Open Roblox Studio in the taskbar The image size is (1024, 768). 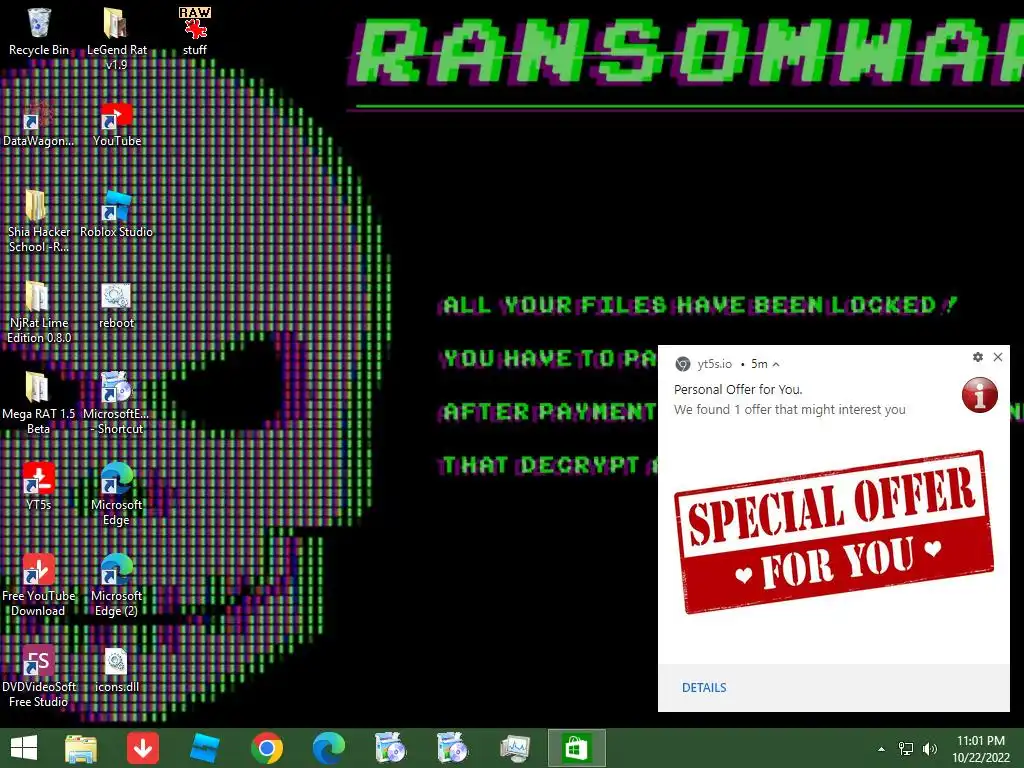pyautogui.click(x=204, y=748)
